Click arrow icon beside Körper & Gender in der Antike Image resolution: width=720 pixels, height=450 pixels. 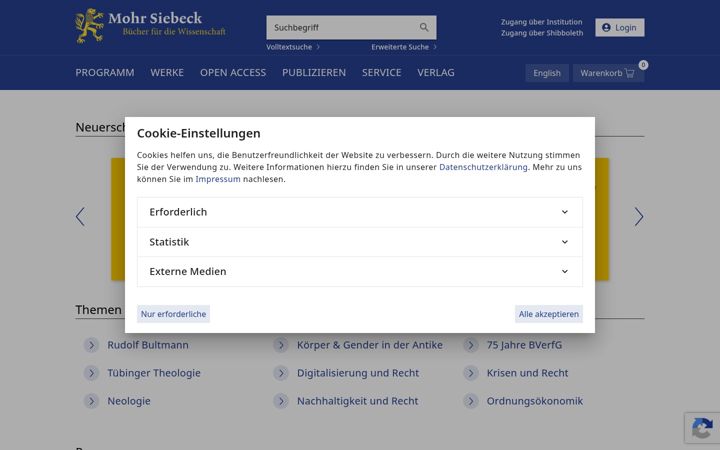(281, 345)
